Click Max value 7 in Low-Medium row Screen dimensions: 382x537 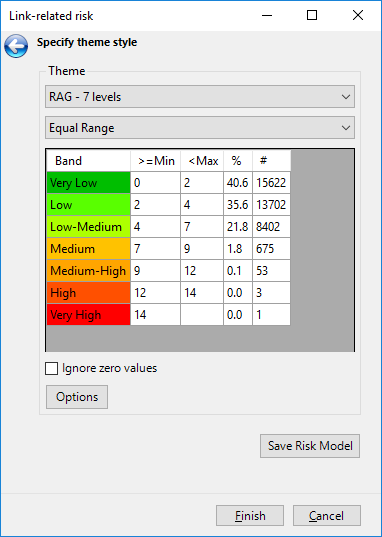pyautogui.click(x=202, y=227)
